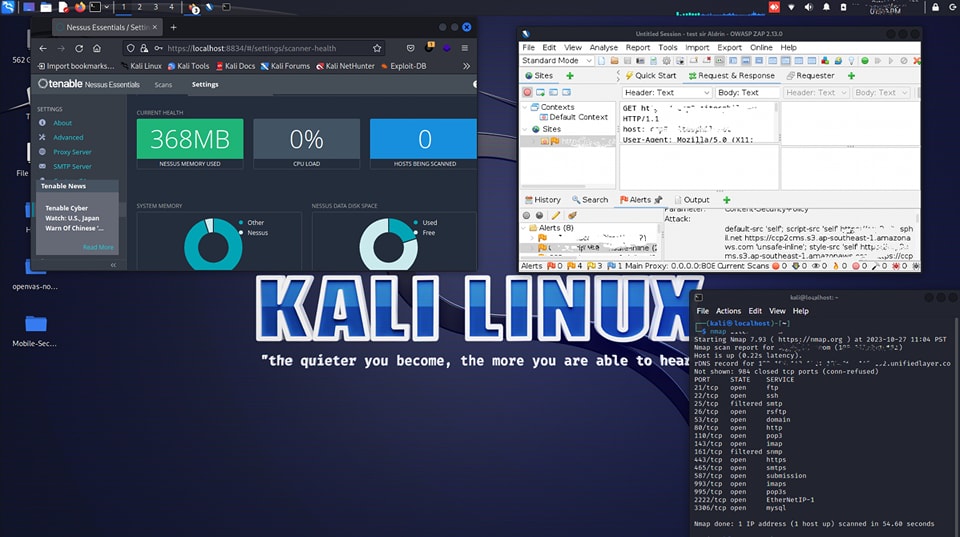The height and width of the screenshot is (537, 960).
Task: Toggle expand Sites tabs layout in ZAP toolbar
Action: click(732, 61)
